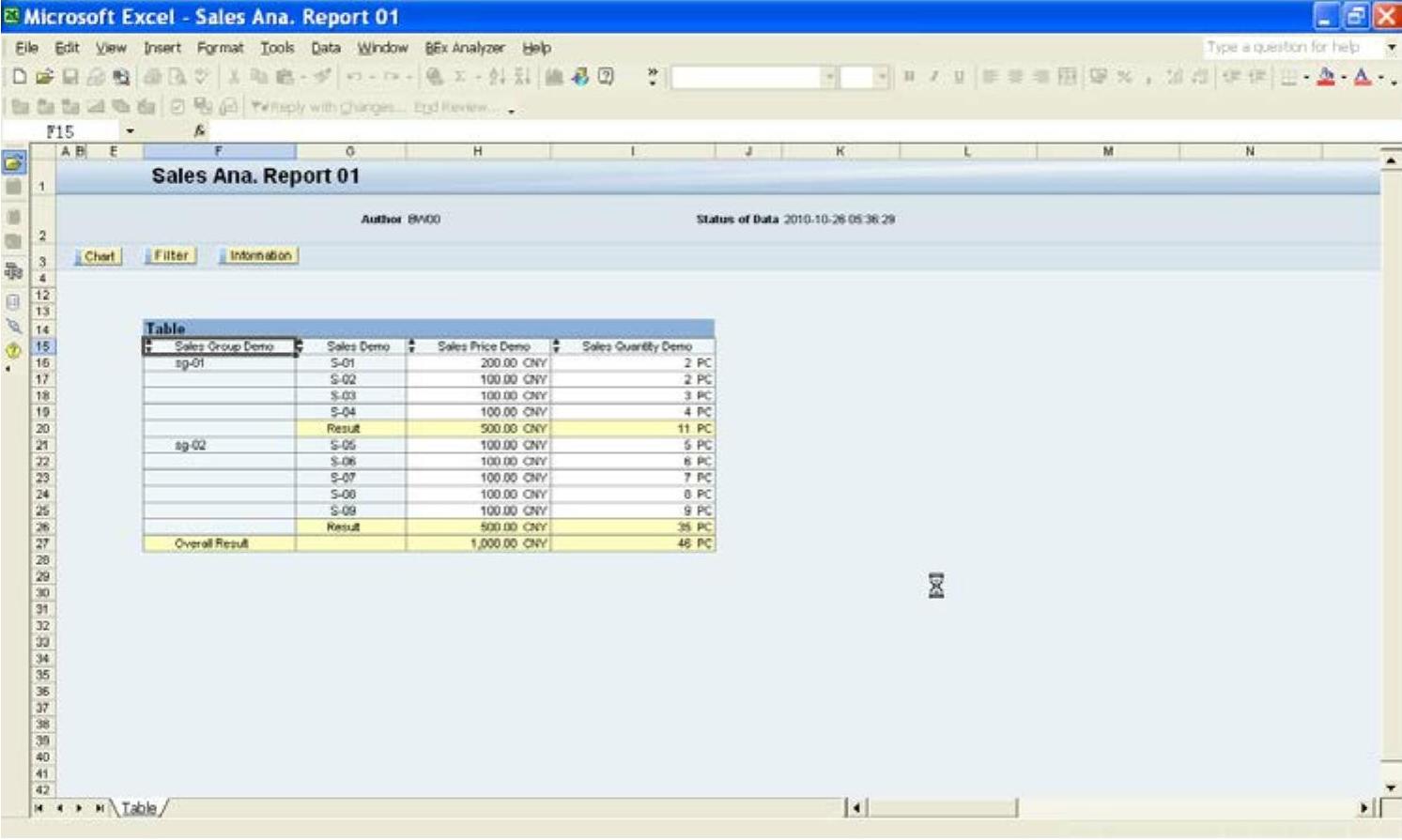Click the AutoSum sigma icon
1402x840 pixels.
pos(460,77)
